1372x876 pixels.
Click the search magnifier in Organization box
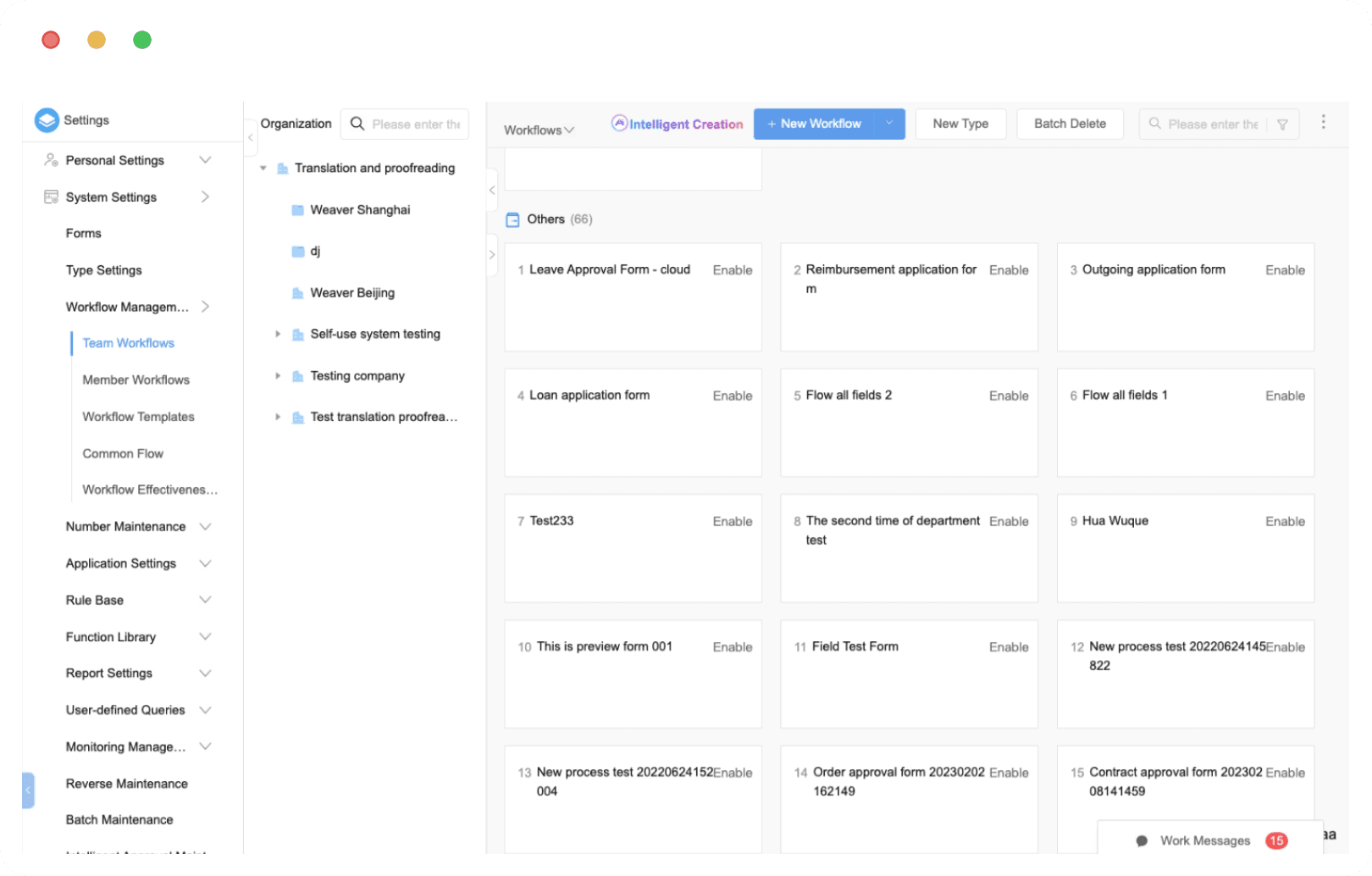[357, 124]
